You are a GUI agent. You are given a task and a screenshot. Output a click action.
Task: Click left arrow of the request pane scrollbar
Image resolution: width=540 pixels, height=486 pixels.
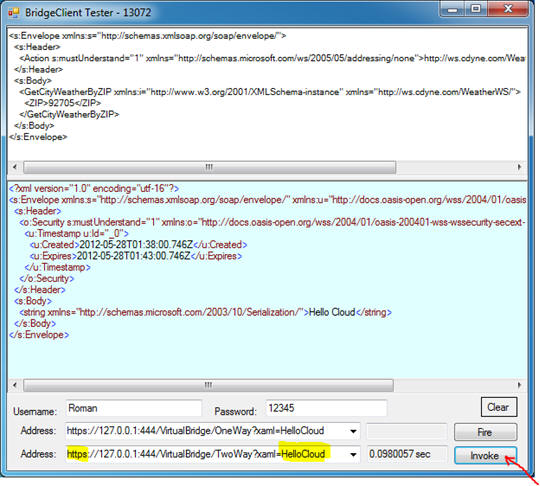(15, 167)
